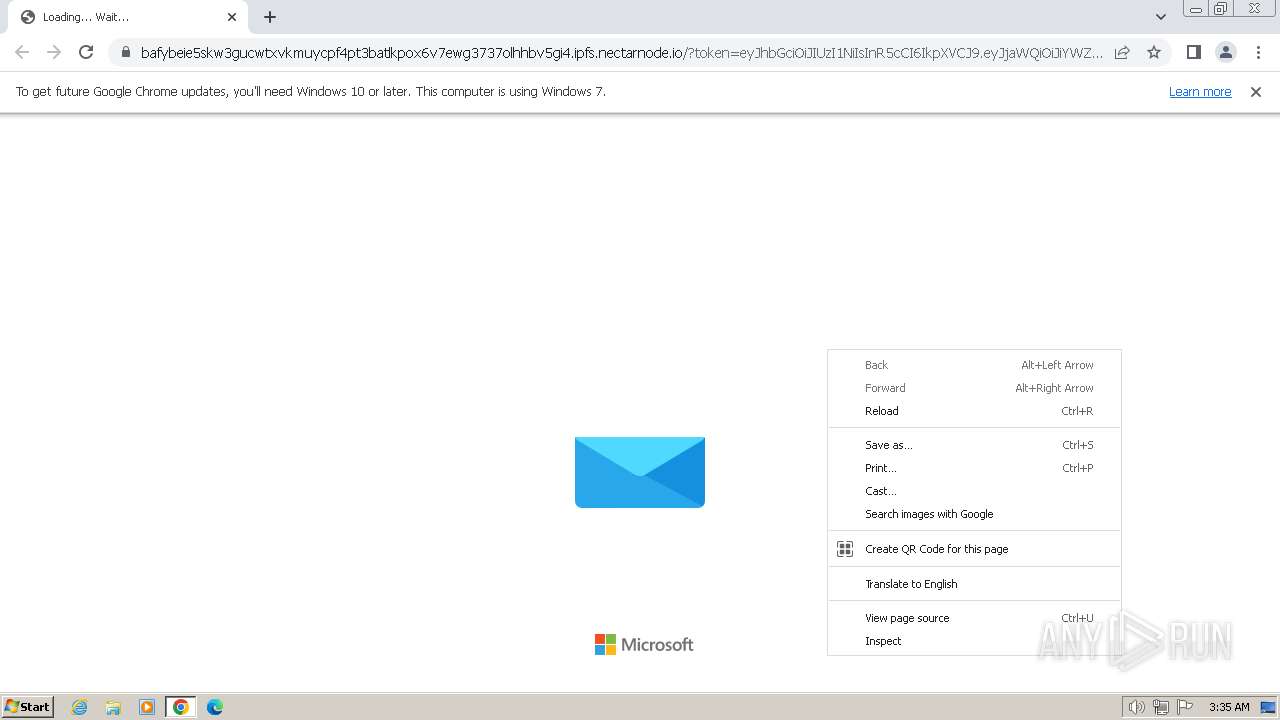Open the side panel icon
Viewport: 1280px width, 720px height.
pos(1193,52)
